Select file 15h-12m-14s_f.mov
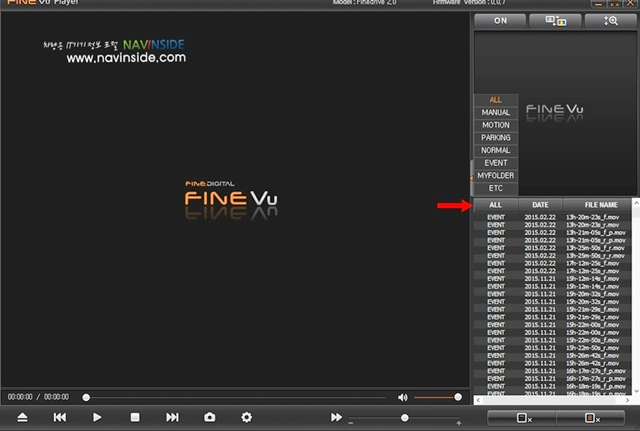 click(x=553, y=279)
